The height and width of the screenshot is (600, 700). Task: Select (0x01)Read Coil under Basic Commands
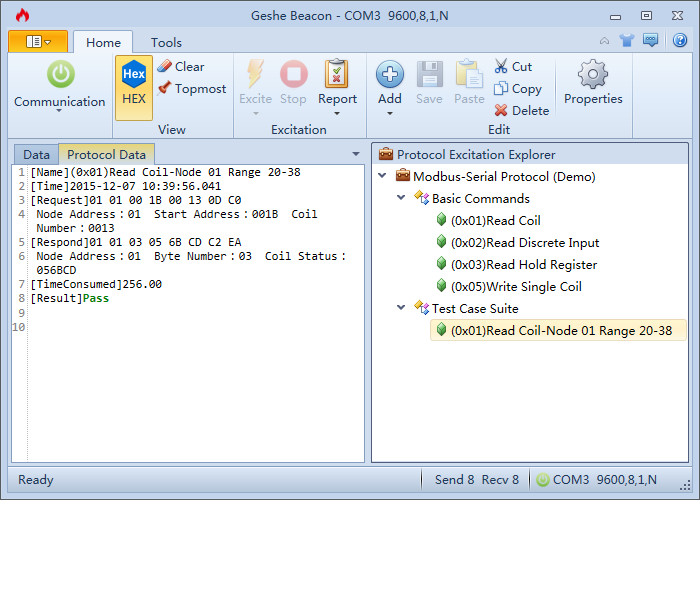[x=496, y=220]
